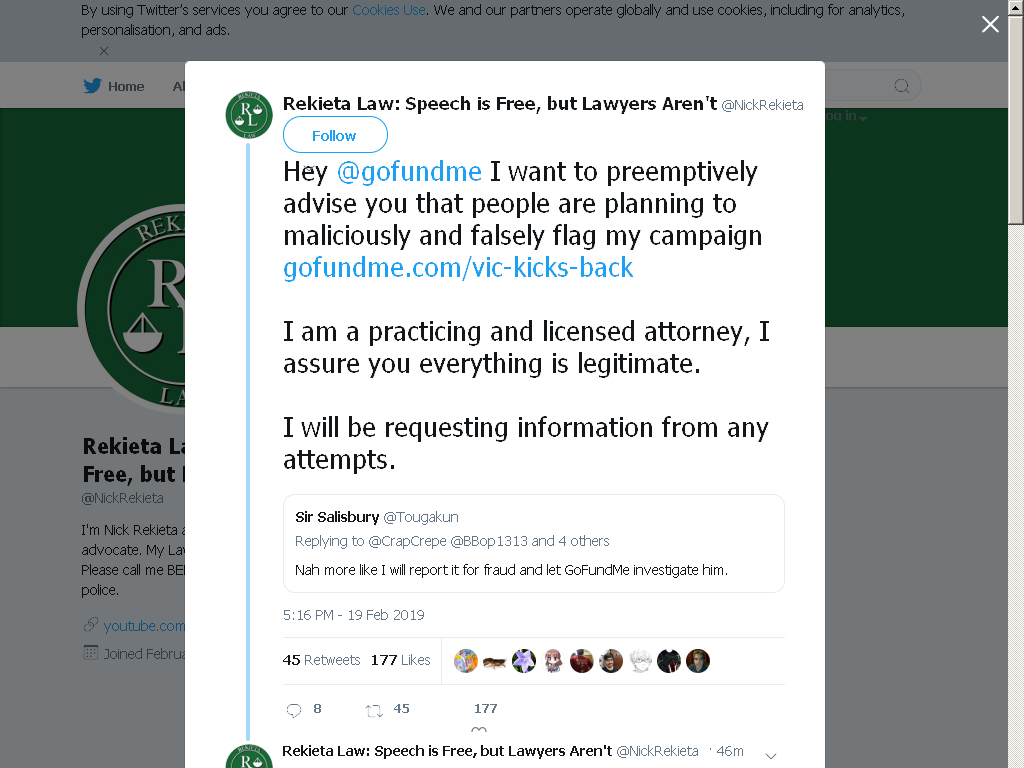Image resolution: width=1024 pixels, height=768 pixels.
Task: Click the retweet arrows icon
Action: coord(374,711)
